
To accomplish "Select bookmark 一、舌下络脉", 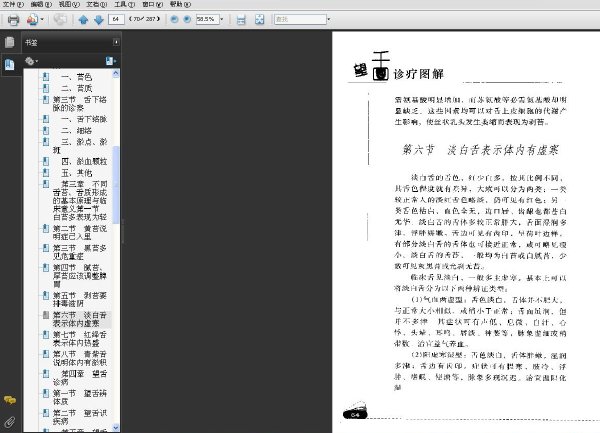I will pos(84,119).
